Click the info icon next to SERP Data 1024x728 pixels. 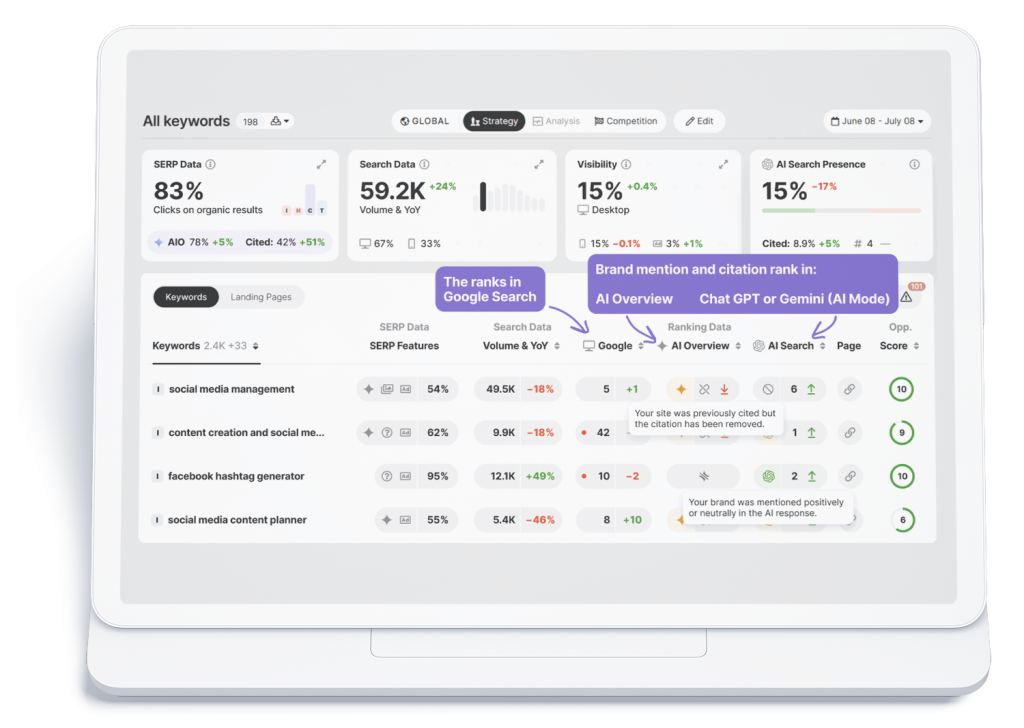coord(211,165)
